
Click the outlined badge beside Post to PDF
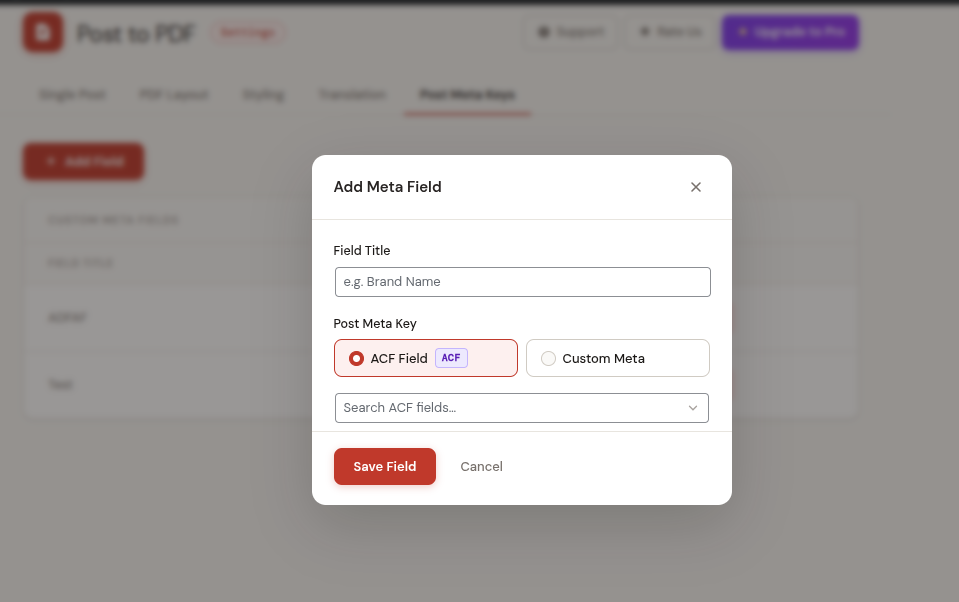248,33
